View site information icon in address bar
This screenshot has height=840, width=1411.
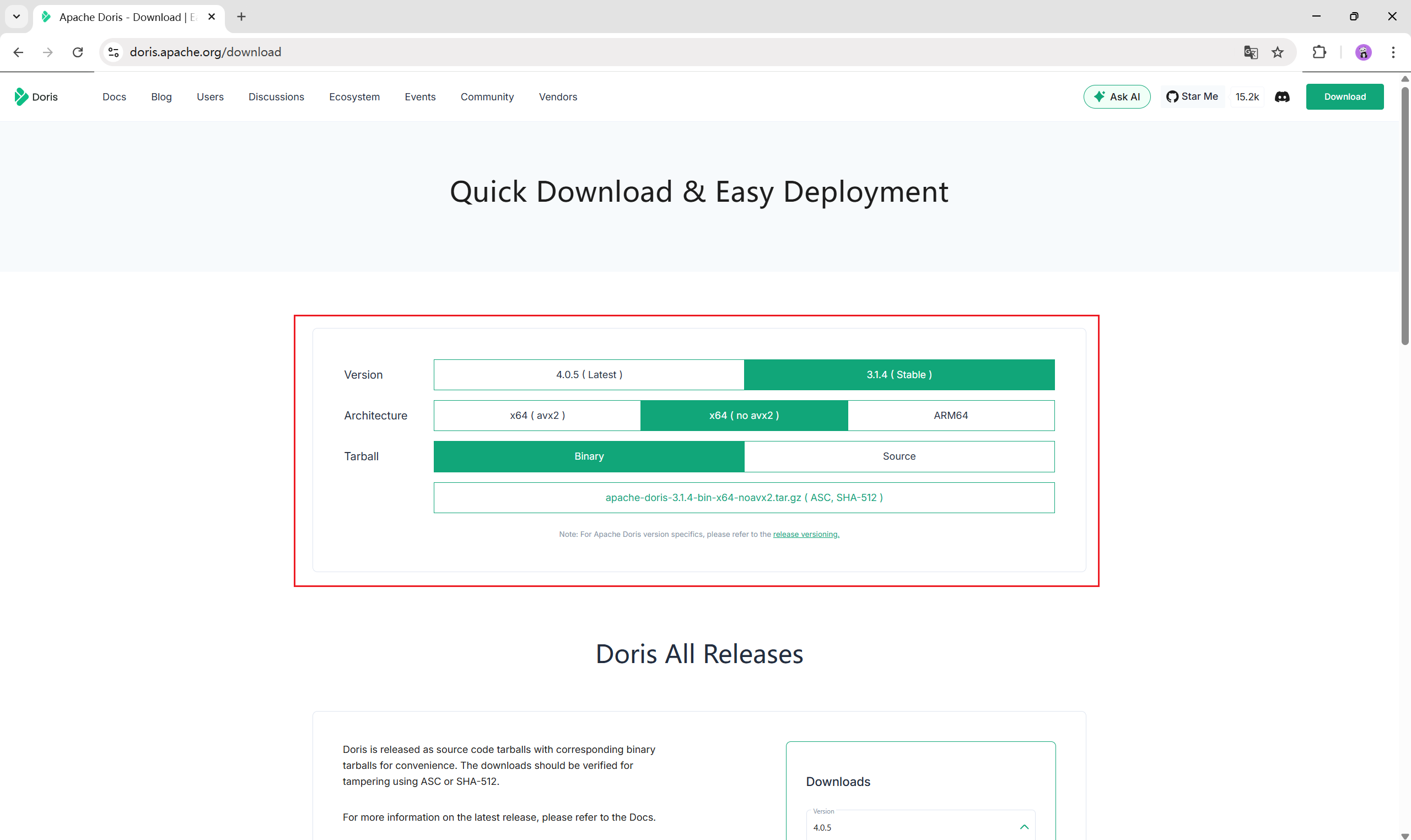[114, 53]
